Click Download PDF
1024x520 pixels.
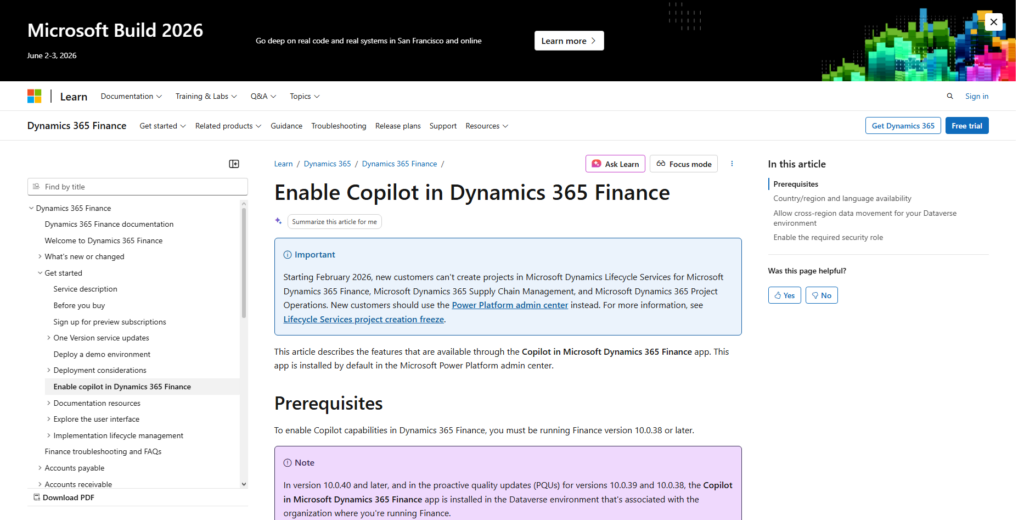point(63,498)
